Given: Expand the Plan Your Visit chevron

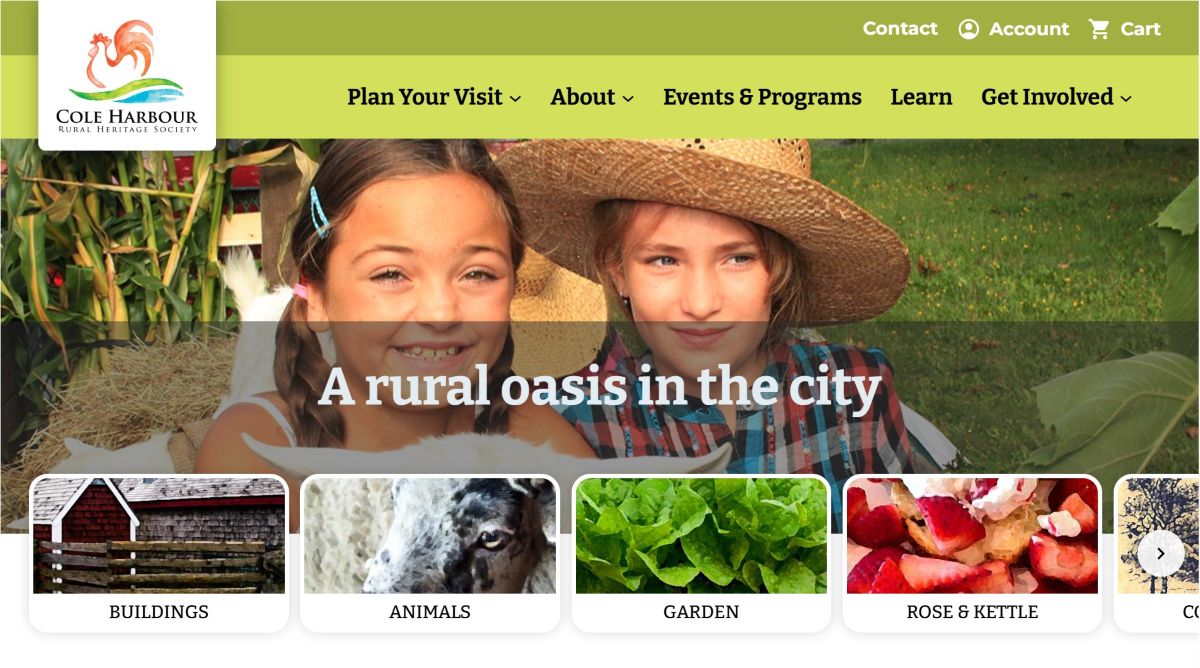Looking at the screenshot, I should (x=515, y=98).
